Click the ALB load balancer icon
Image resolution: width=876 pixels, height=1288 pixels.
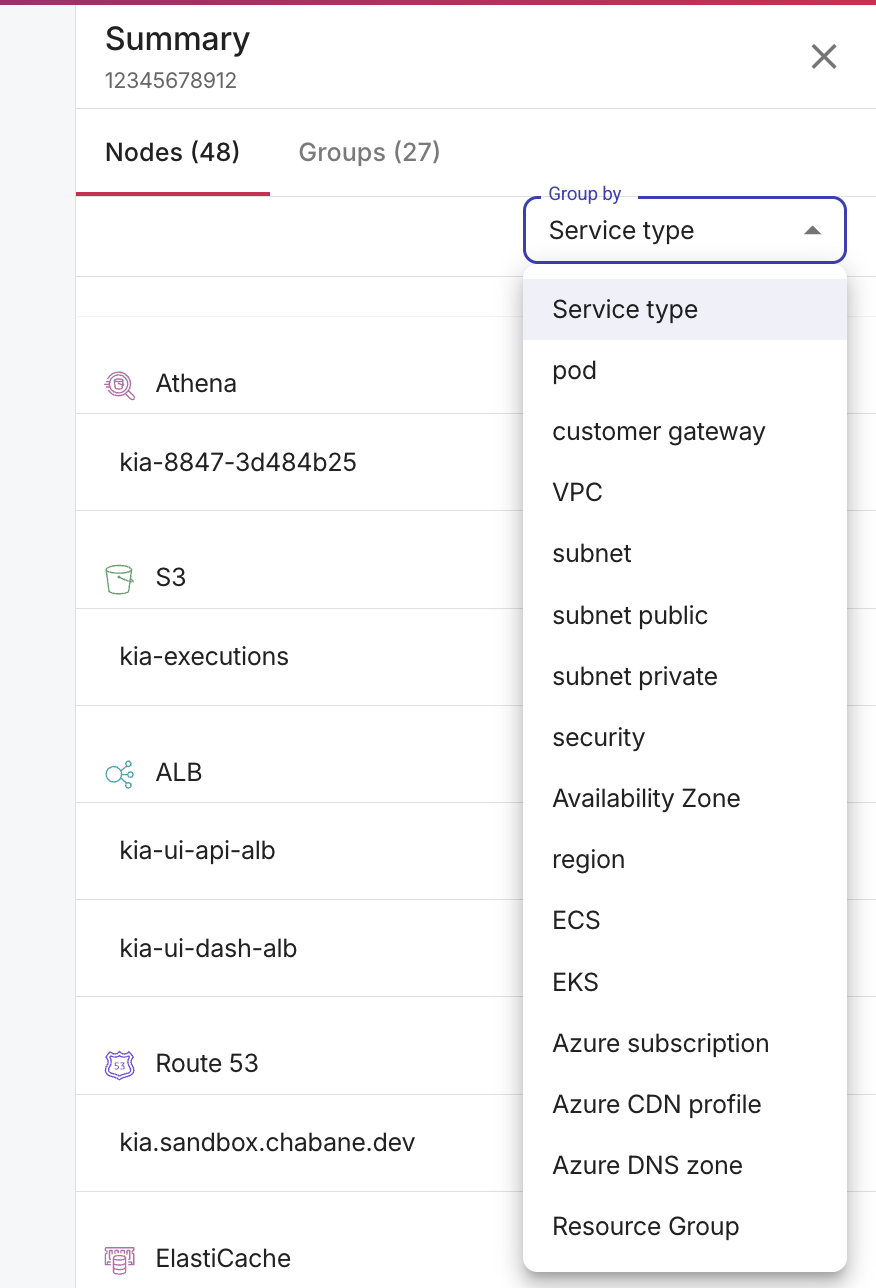point(120,773)
